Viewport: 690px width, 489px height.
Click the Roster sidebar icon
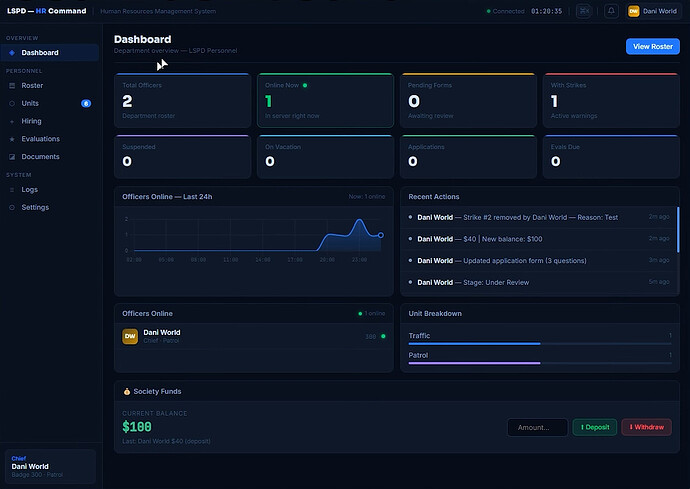[12, 85]
